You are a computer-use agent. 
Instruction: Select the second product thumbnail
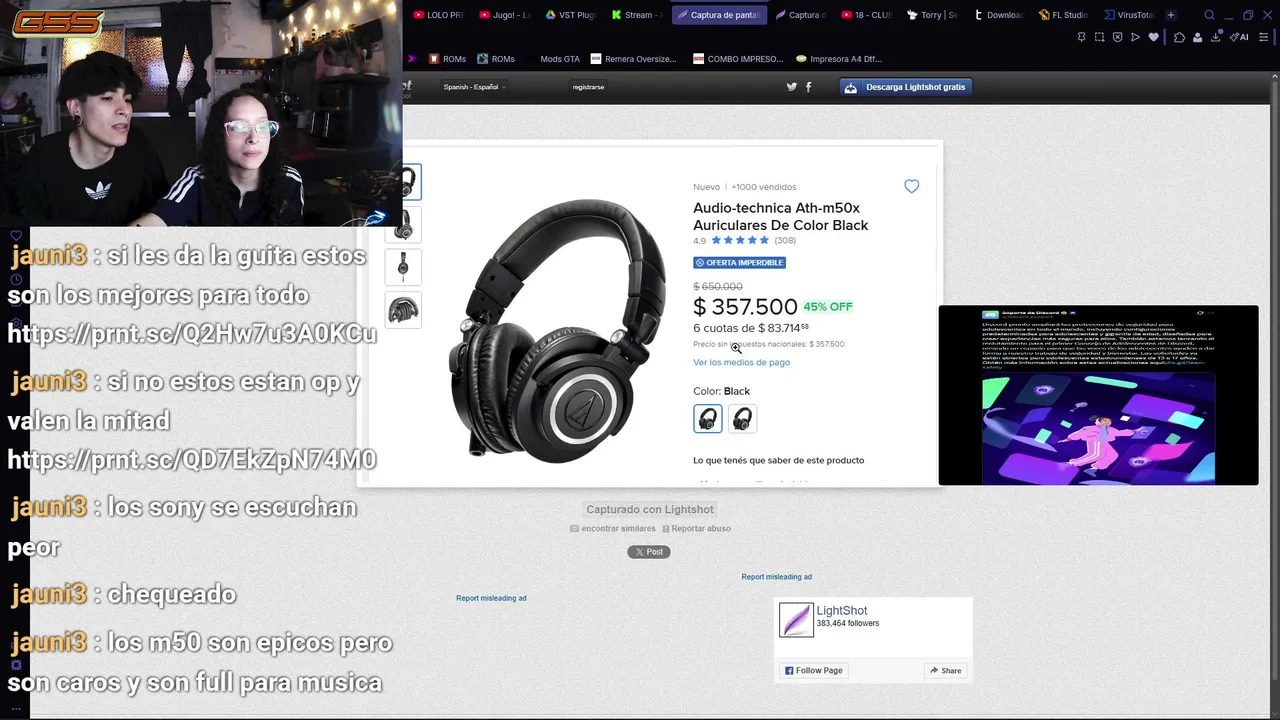403,224
